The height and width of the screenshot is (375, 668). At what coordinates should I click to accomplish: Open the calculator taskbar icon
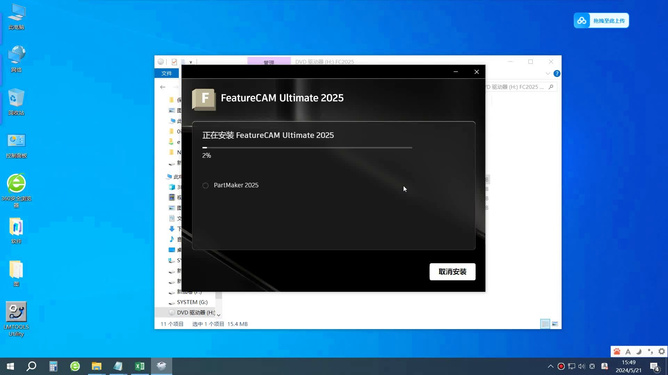pyautogui.click(x=53, y=366)
